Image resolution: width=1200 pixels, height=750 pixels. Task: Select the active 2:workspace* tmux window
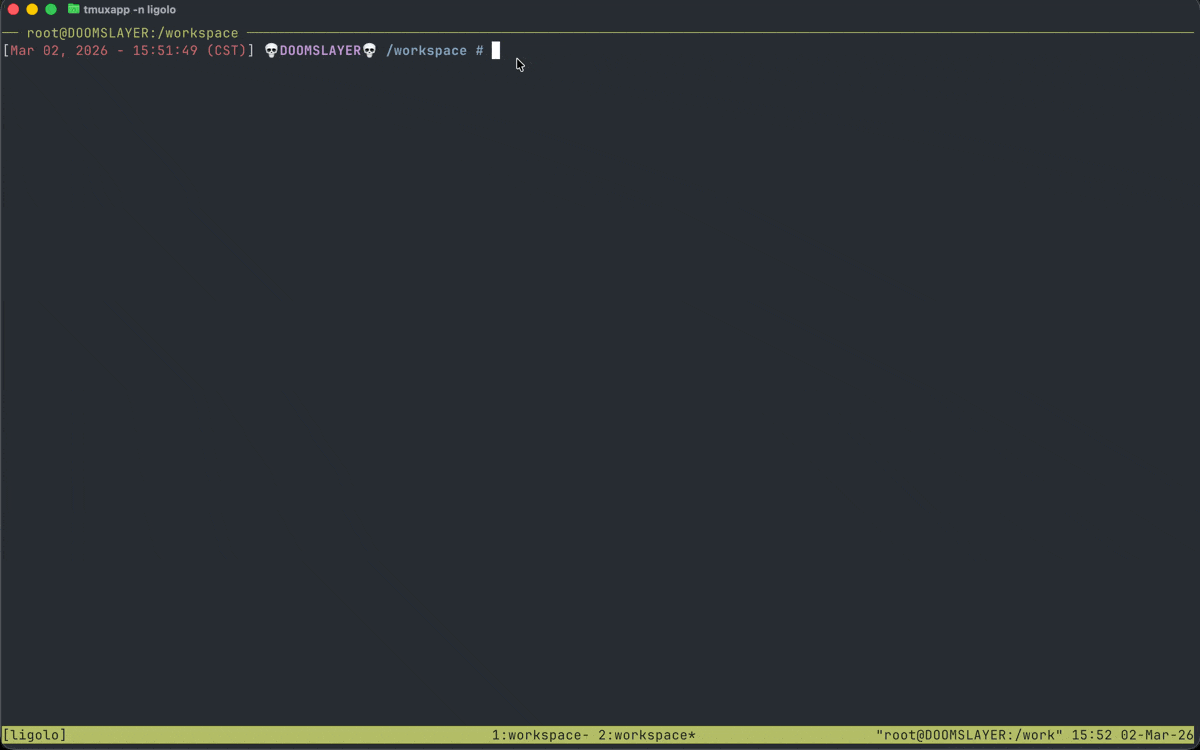click(x=646, y=736)
